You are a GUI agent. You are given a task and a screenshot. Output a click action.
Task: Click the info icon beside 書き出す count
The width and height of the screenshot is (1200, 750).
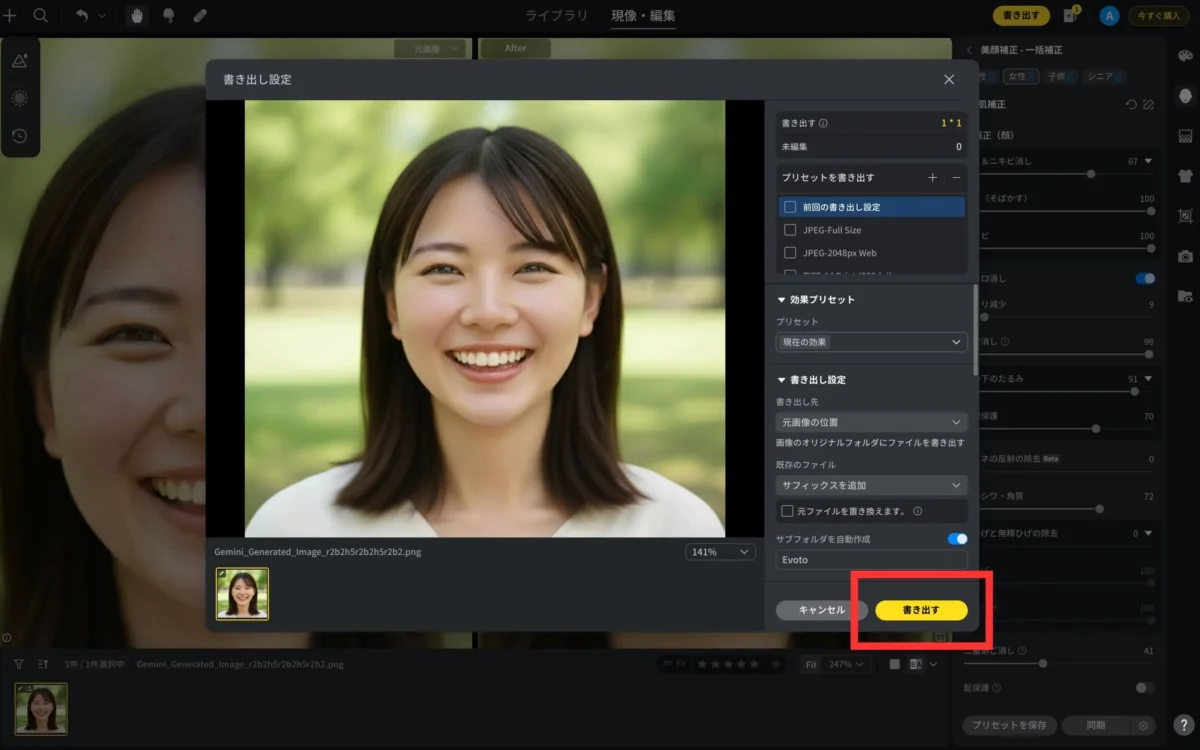pyautogui.click(x=823, y=124)
